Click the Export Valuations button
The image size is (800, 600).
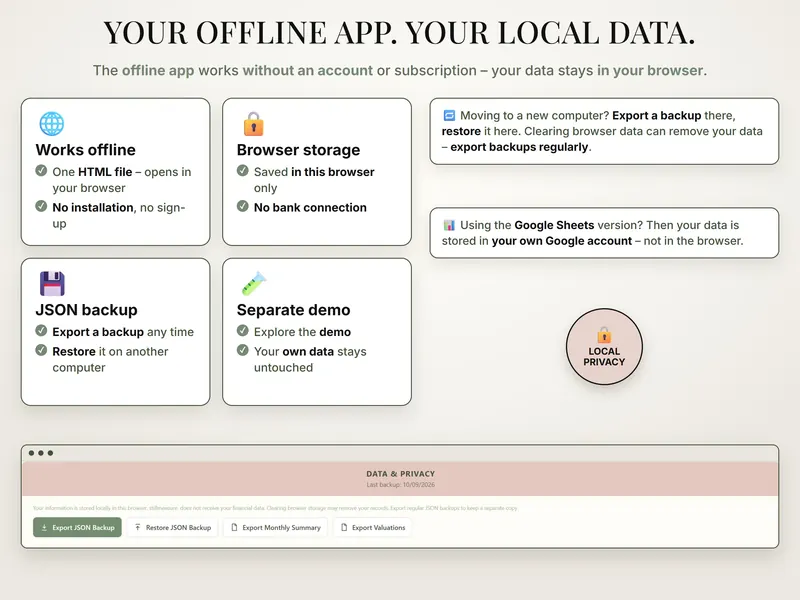point(372,528)
